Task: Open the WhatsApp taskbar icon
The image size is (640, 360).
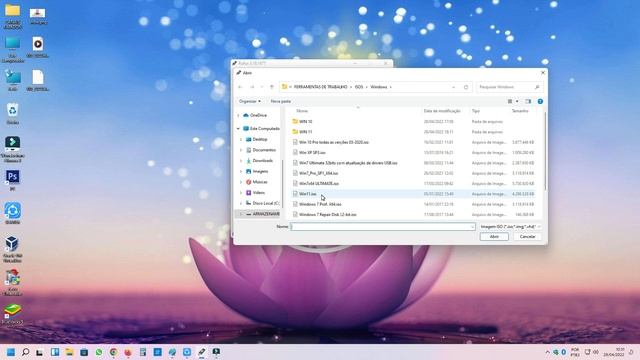Action: [99, 352]
